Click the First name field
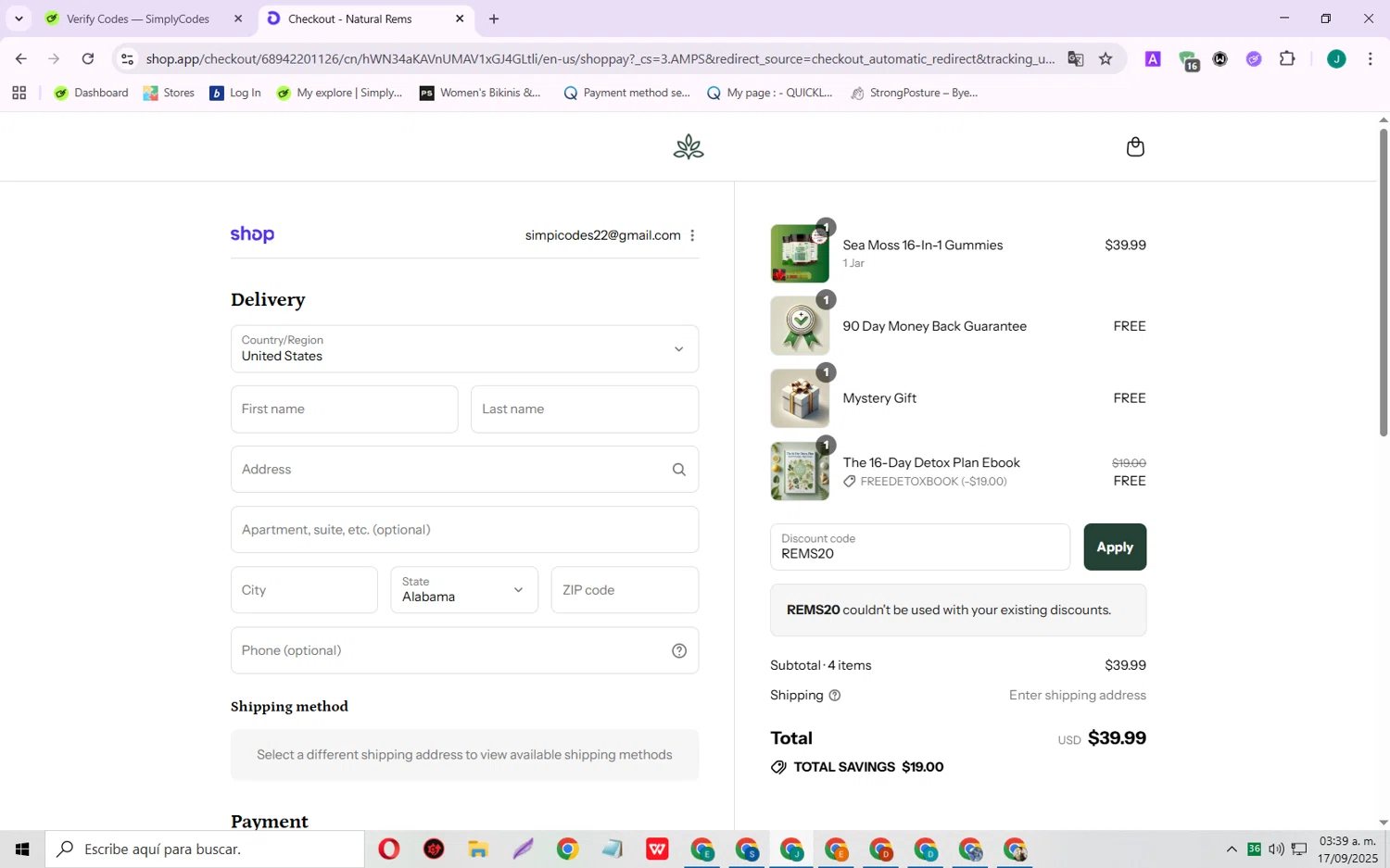Viewport: 1390px width, 868px height. click(345, 409)
